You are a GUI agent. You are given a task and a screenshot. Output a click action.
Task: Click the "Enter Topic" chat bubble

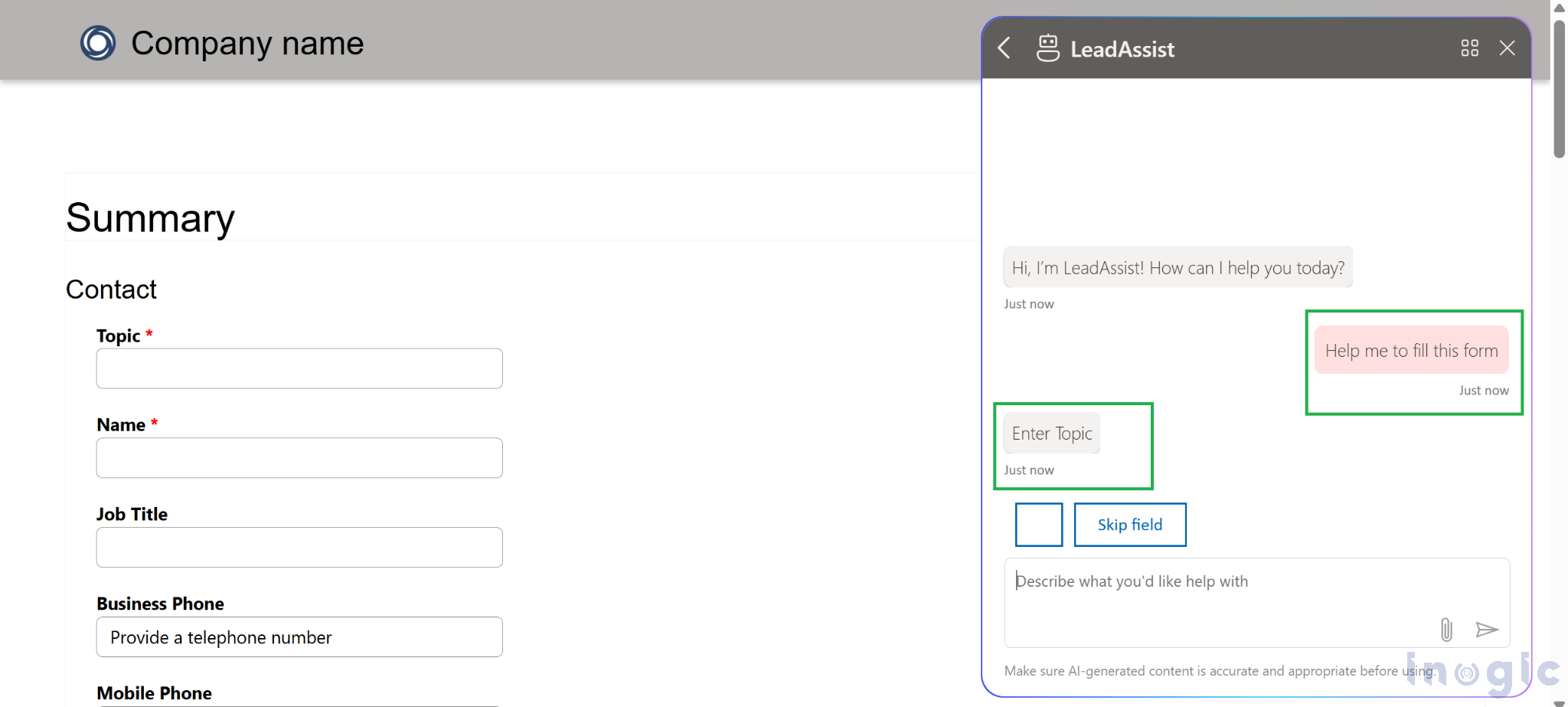click(x=1052, y=434)
